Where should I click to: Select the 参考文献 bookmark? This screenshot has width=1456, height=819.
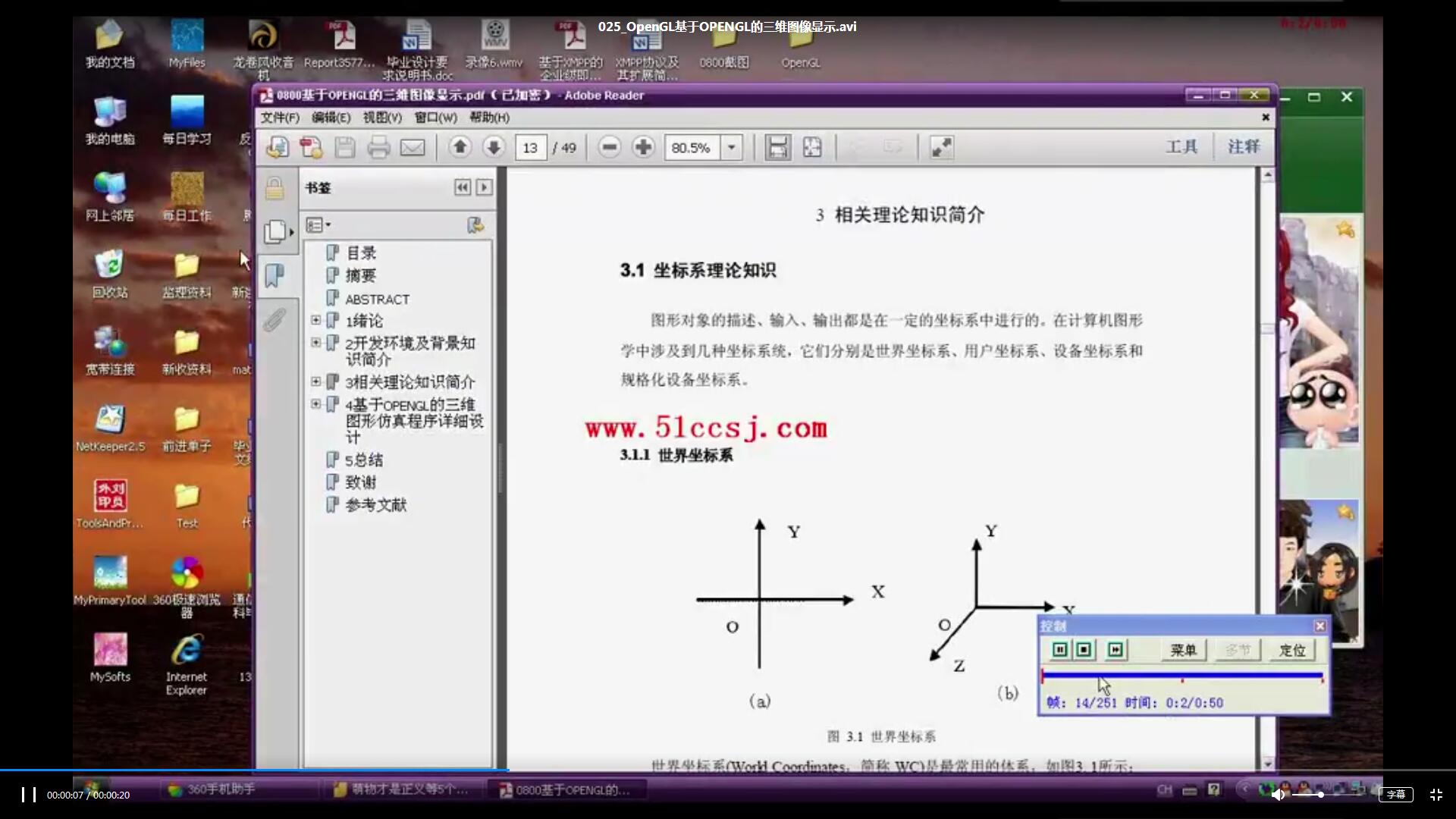pyautogui.click(x=376, y=505)
